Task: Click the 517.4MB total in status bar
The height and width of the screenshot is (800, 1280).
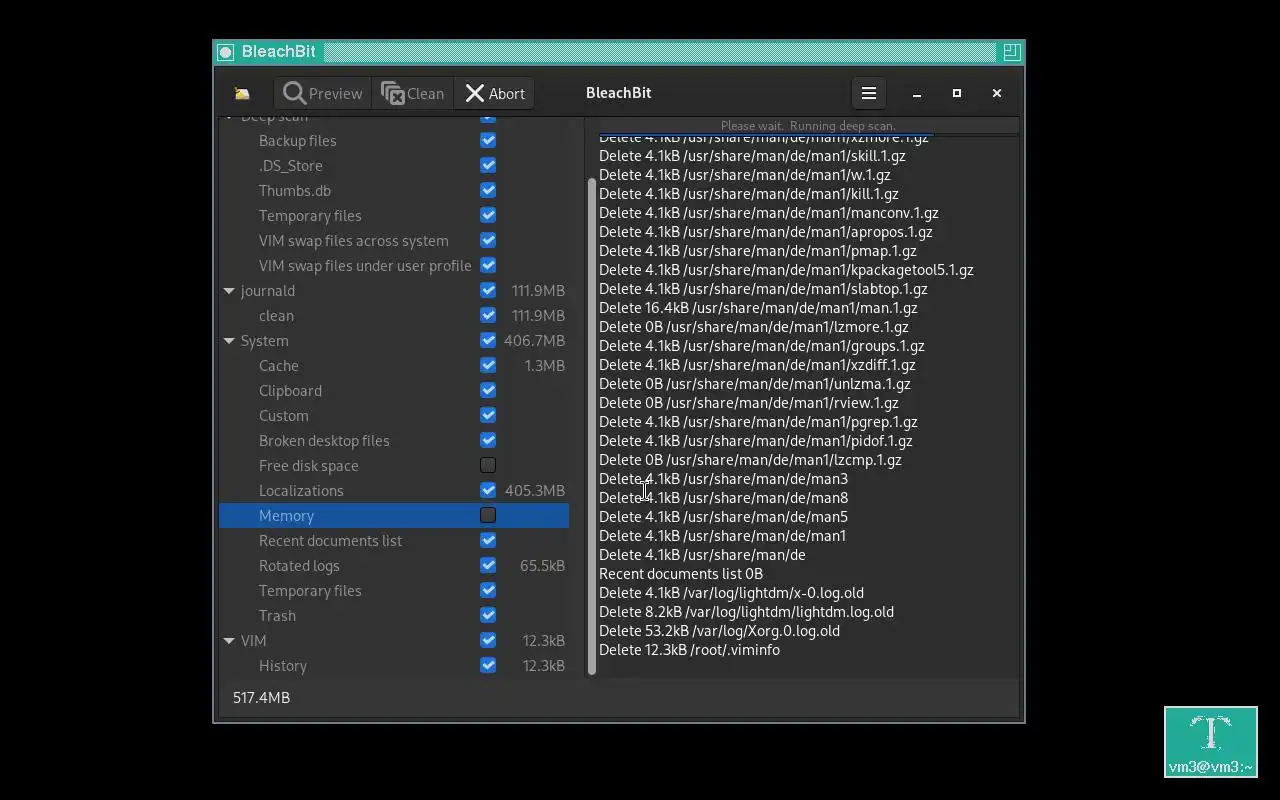Action: point(261,697)
